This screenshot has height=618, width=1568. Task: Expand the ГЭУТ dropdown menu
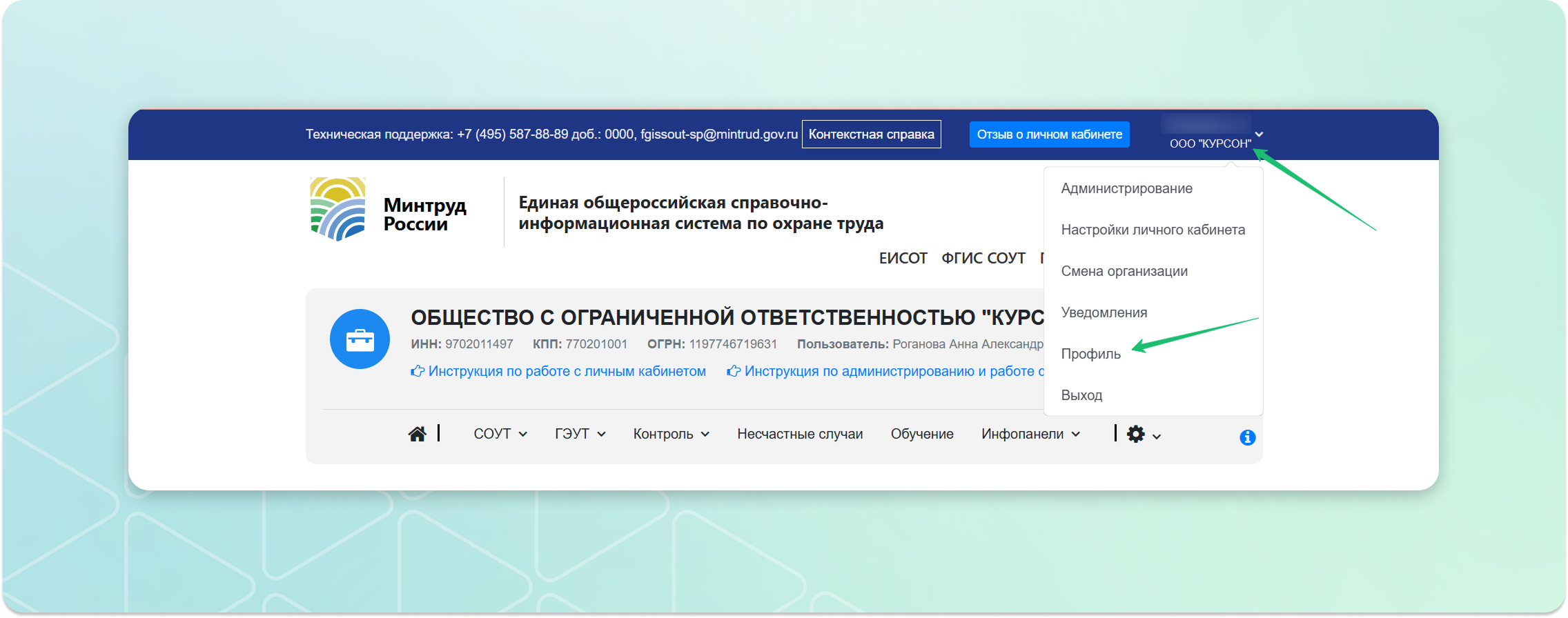pos(580,434)
